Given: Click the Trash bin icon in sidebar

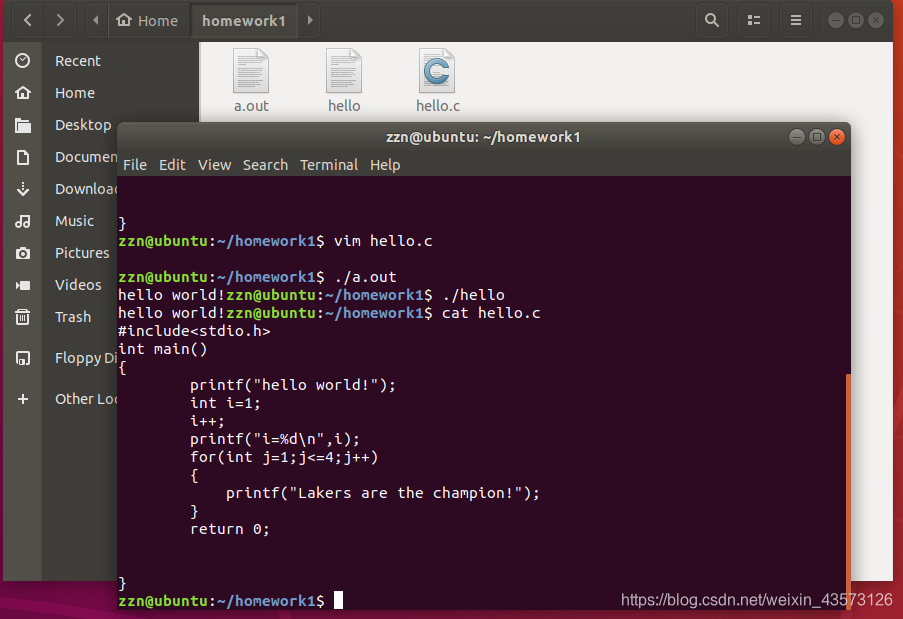Looking at the screenshot, I should pos(22,317).
